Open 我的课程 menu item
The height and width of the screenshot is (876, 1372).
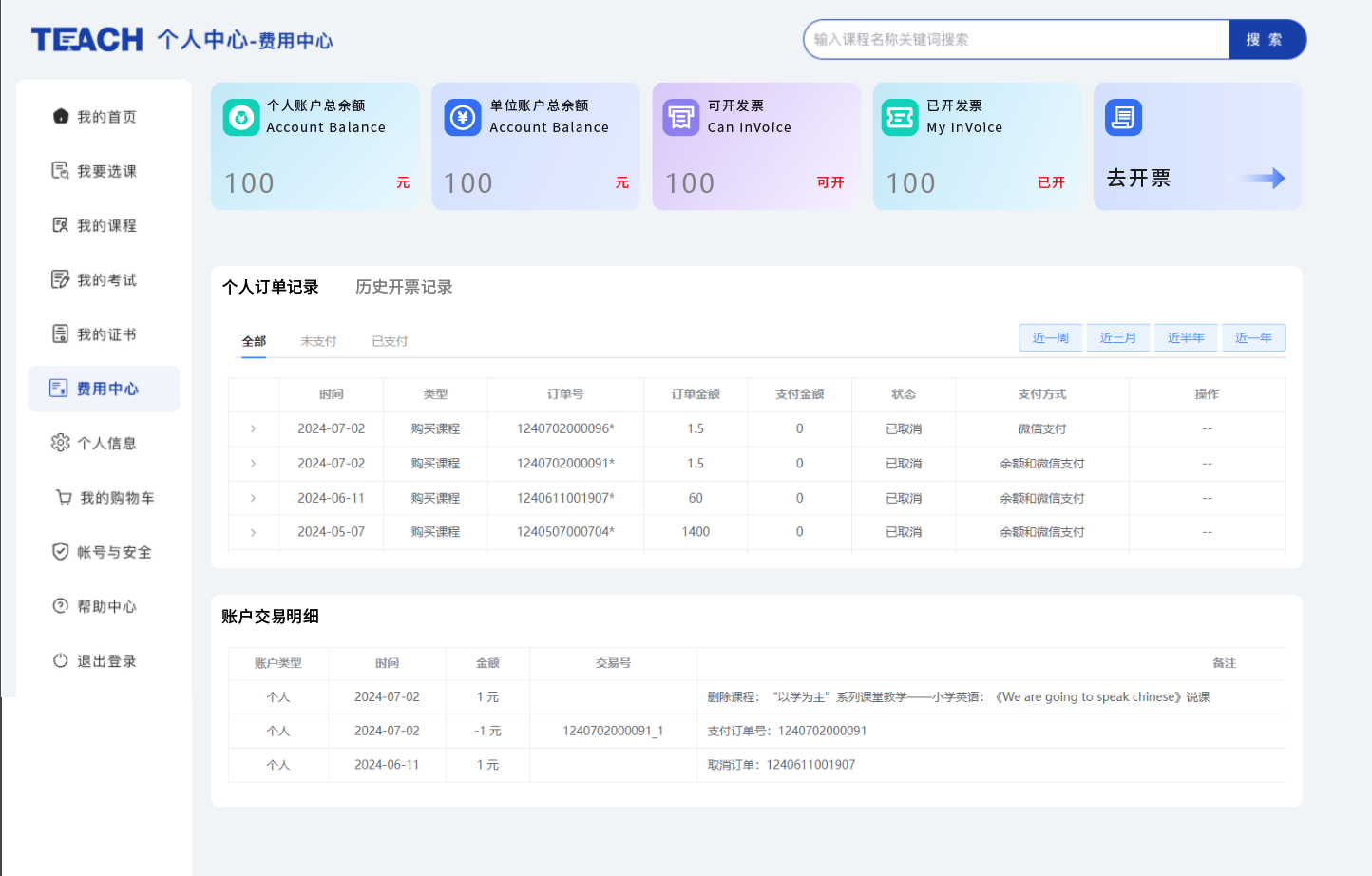106,225
